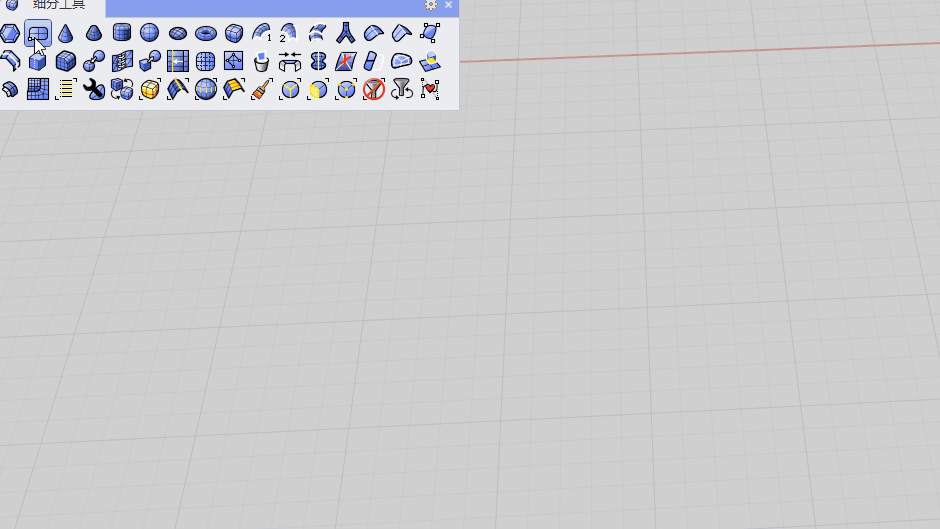
Task: Choose the SubD sweep 1 rail tool
Action: 261,33
